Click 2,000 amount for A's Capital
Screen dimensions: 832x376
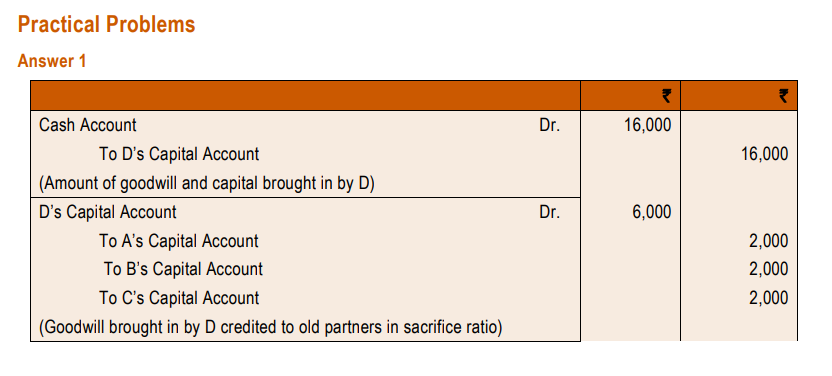[x=769, y=241]
